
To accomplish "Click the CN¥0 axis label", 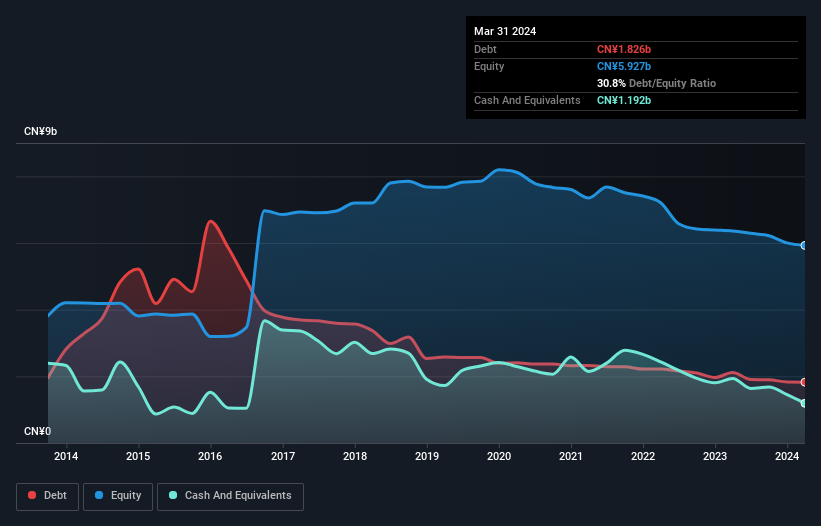I will pyautogui.click(x=38, y=431).
